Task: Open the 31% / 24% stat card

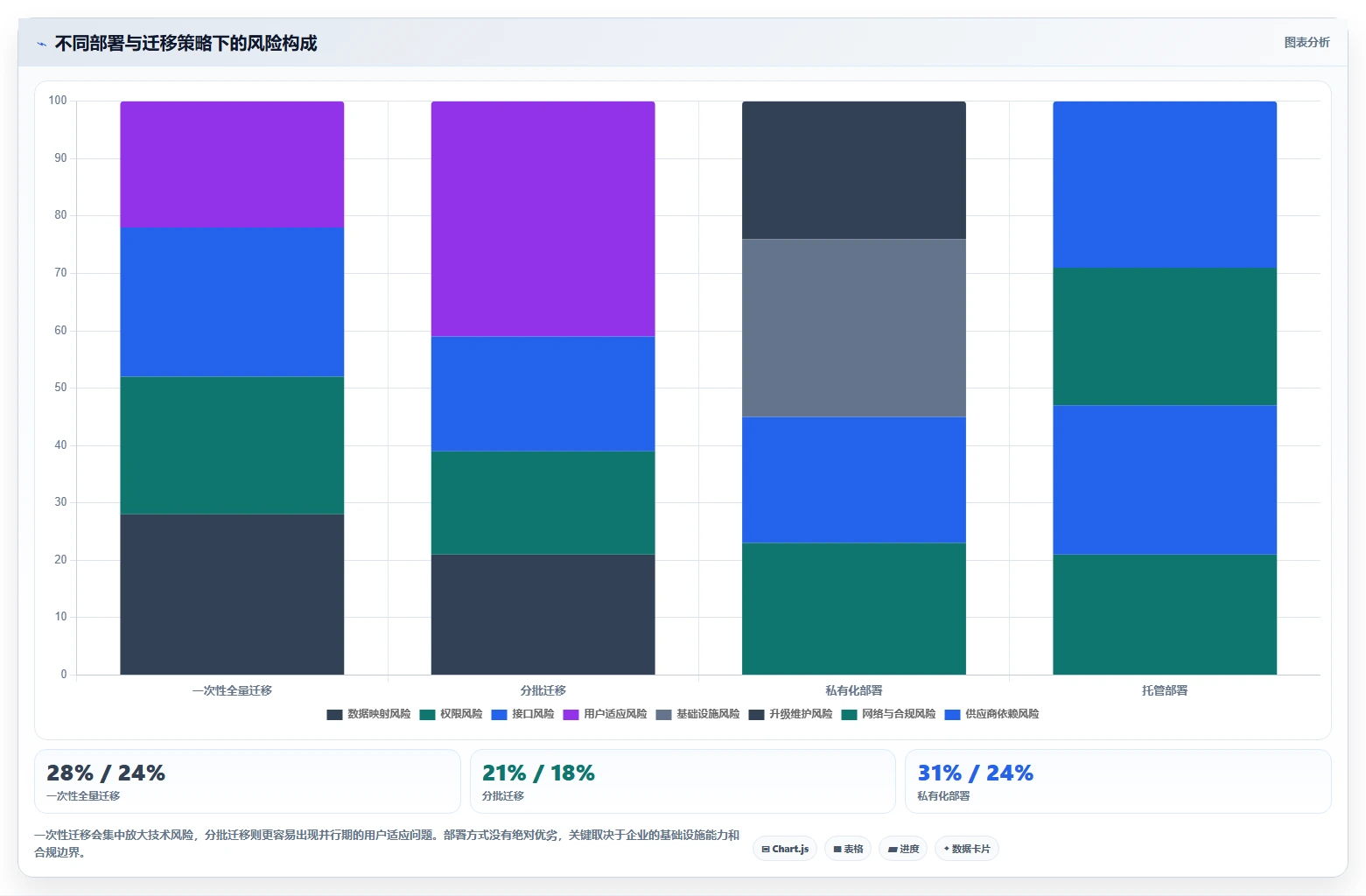Action: 1118,781
